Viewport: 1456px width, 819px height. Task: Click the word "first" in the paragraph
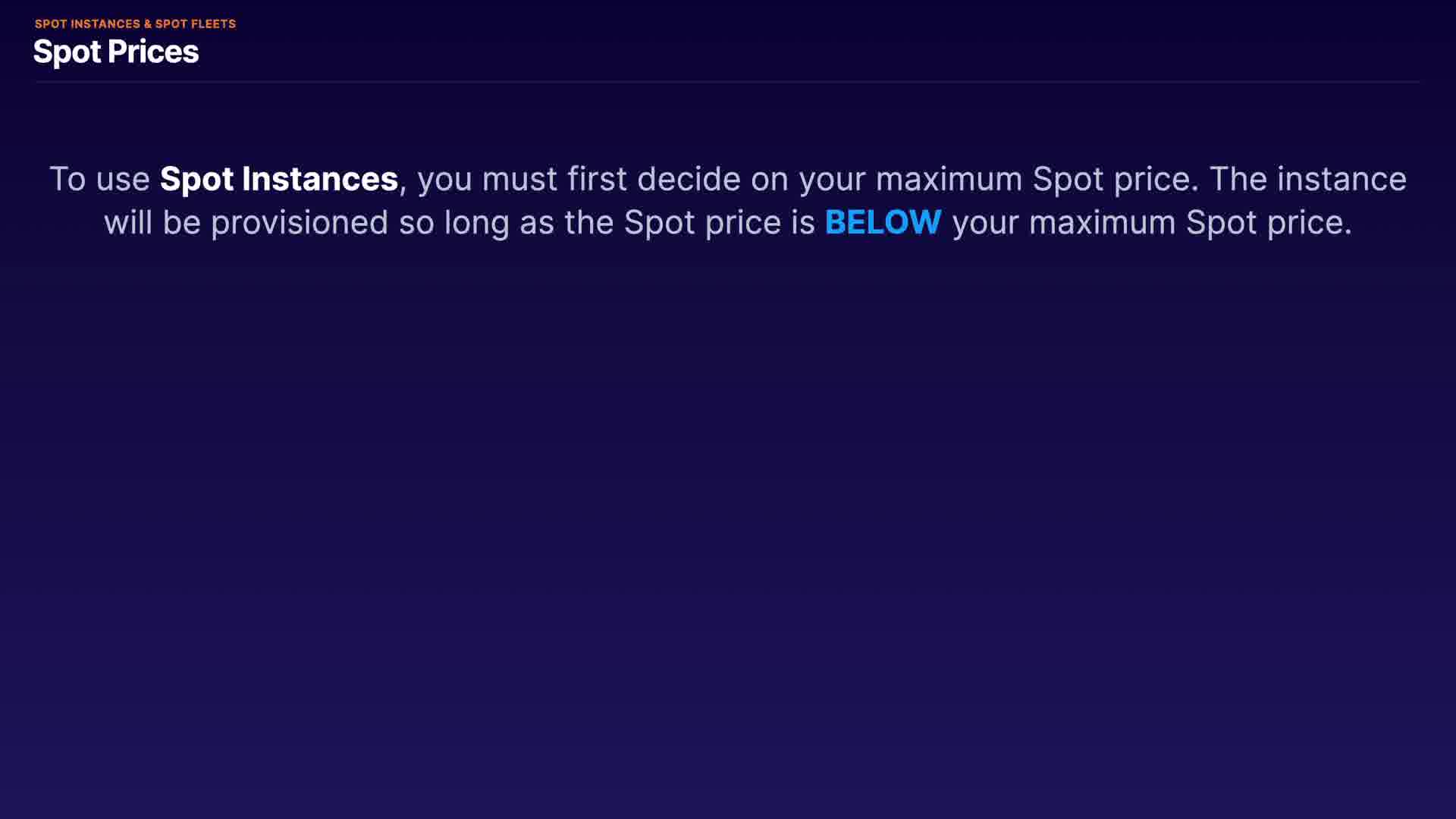(x=597, y=180)
